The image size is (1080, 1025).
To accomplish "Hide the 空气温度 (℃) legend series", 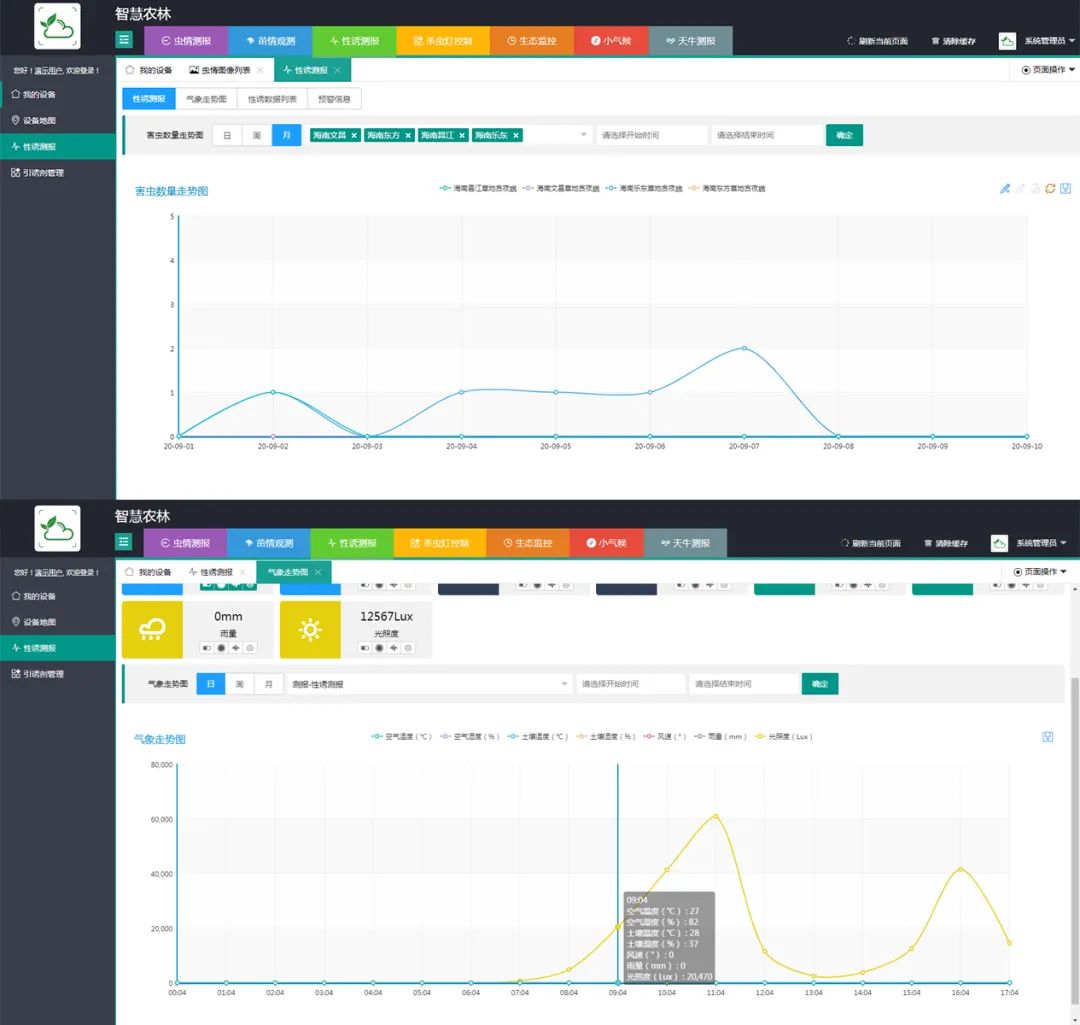I will pos(402,736).
